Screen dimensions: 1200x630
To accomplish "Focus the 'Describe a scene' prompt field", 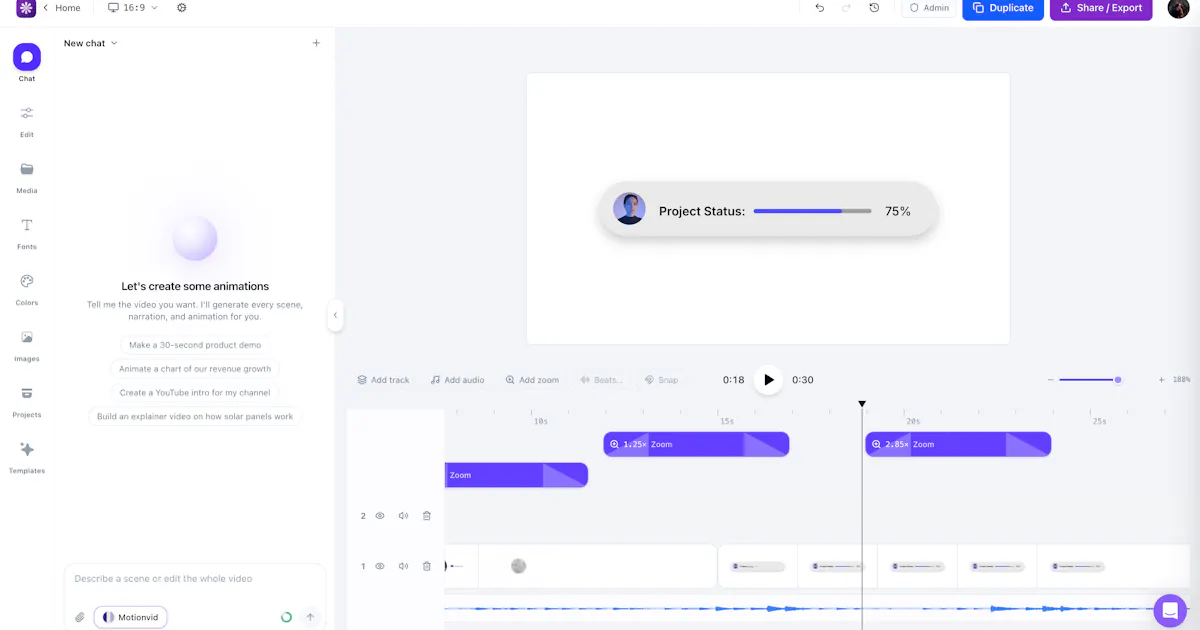I will 195,579.
